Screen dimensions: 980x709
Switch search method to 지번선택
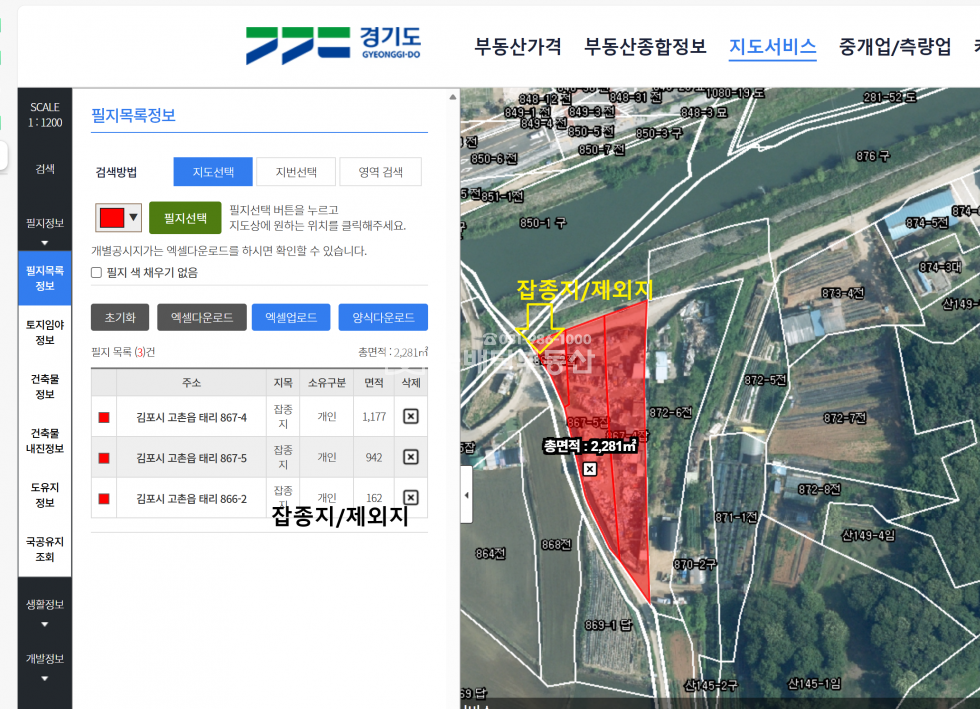[x=295, y=172]
